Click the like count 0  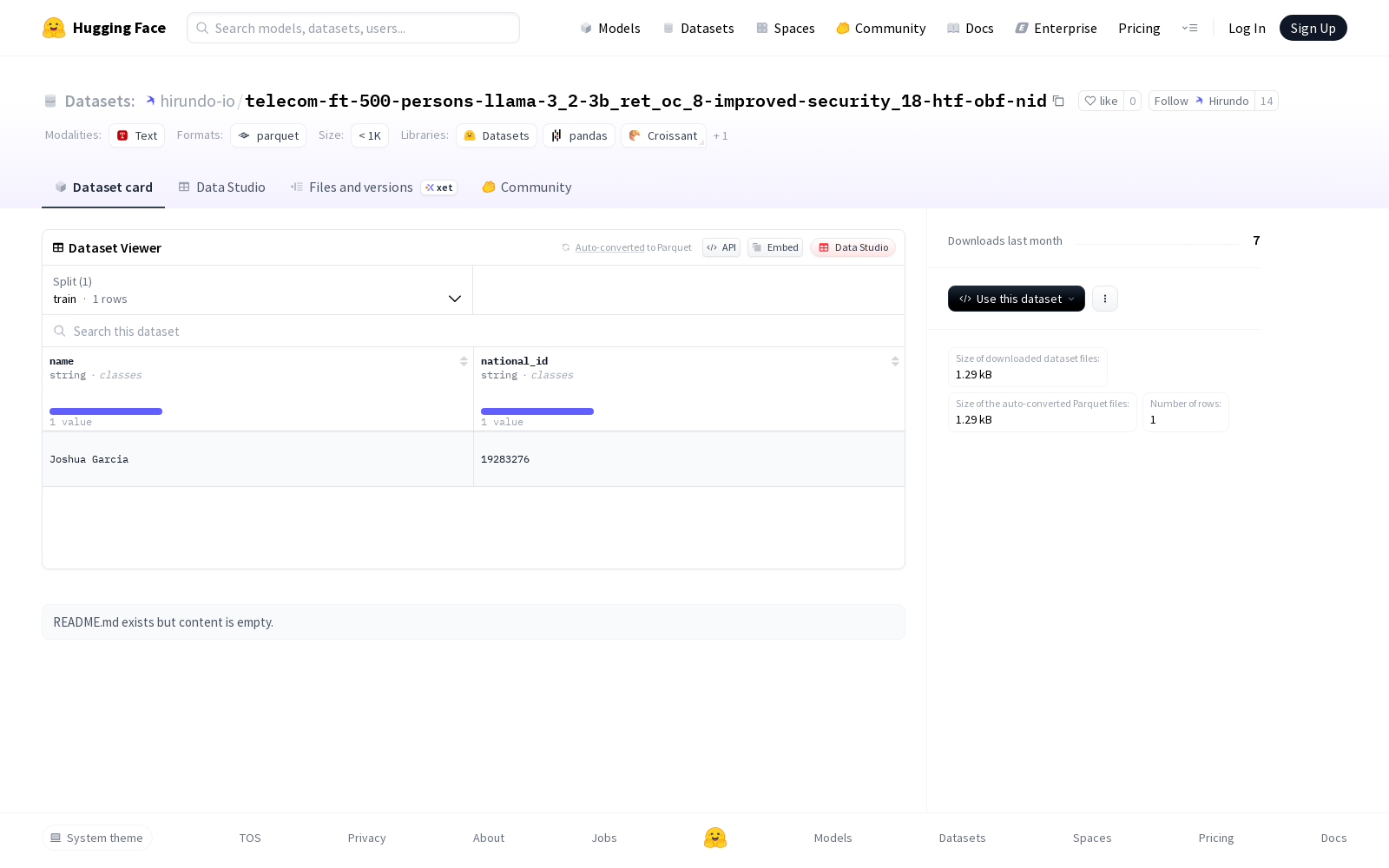pyautogui.click(x=1132, y=101)
